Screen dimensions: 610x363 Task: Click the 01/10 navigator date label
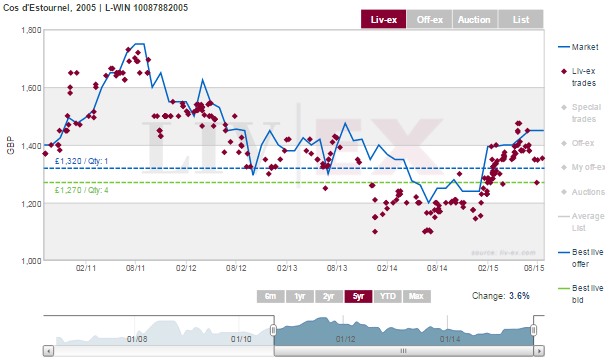[x=241, y=339]
